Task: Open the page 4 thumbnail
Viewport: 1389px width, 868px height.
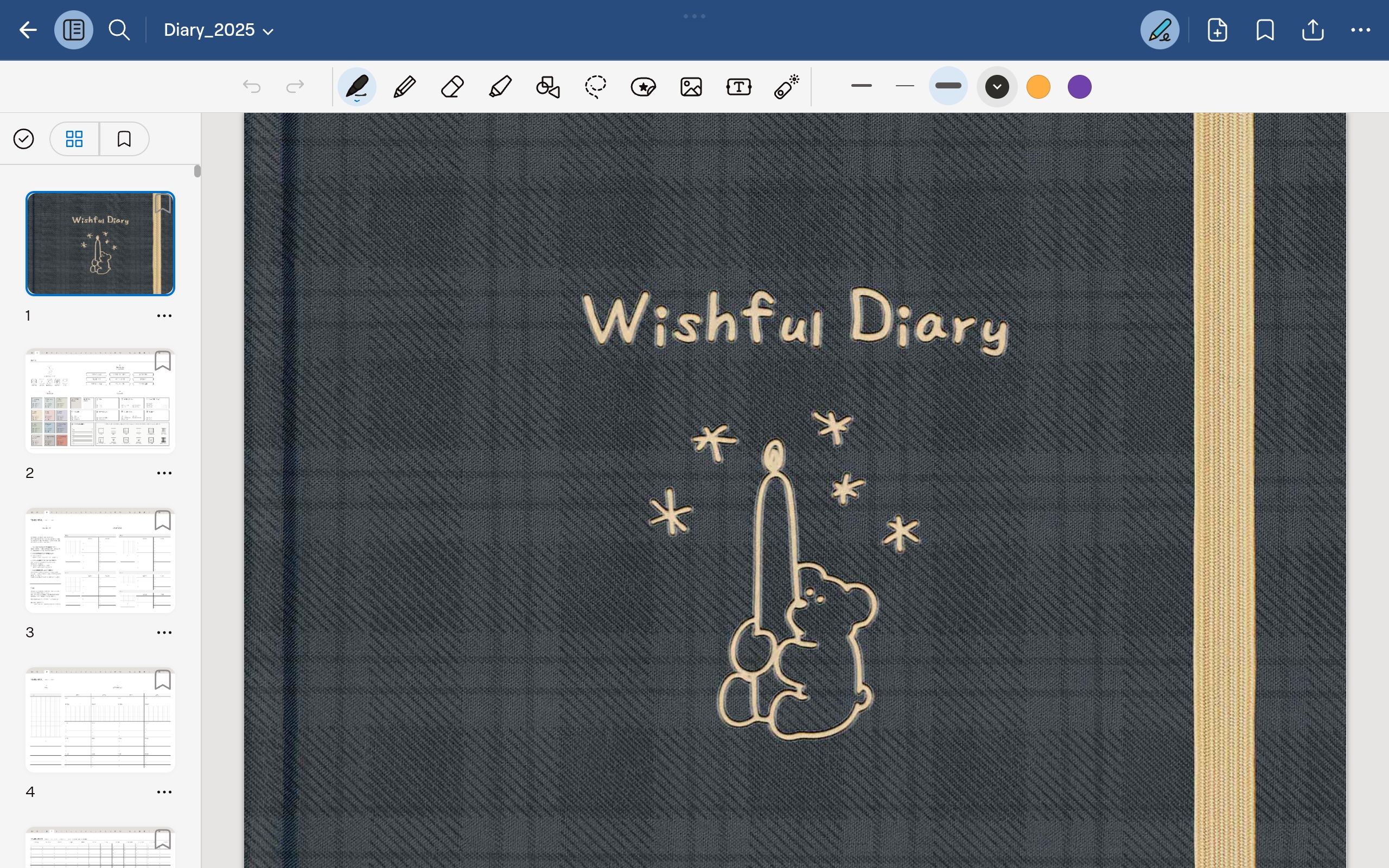Action: click(x=100, y=720)
